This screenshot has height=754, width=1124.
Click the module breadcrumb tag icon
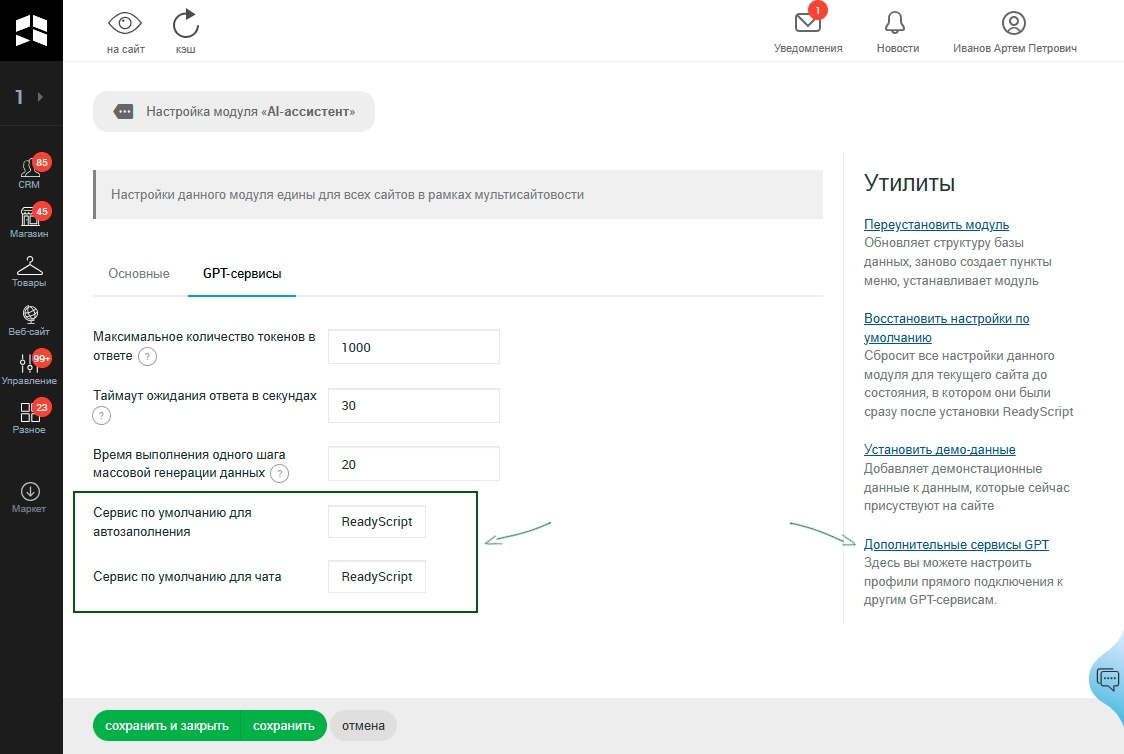click(x=123, y=111)
